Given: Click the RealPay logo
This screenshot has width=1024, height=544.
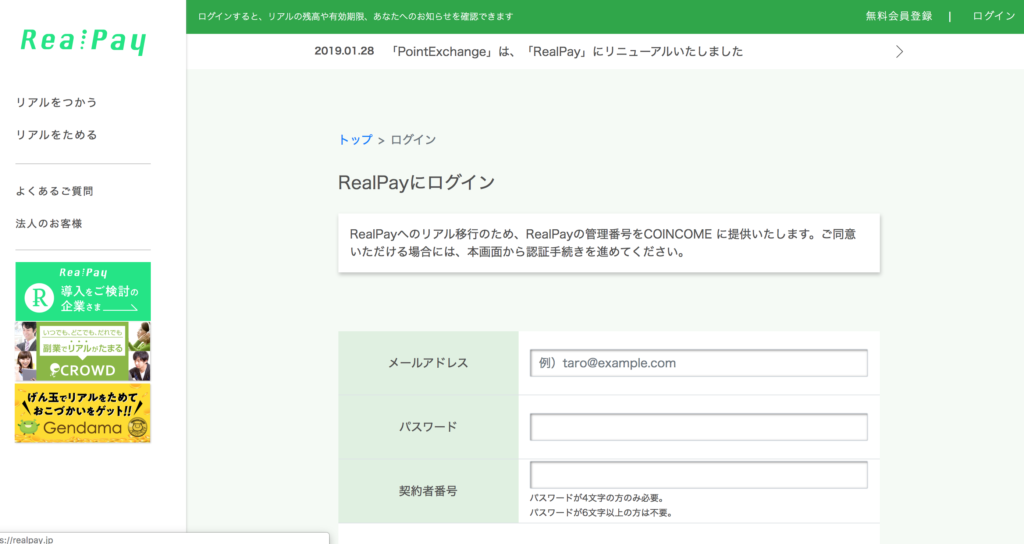Looking at the screenshot, I should pyautogui.click(x=83, y=41).
